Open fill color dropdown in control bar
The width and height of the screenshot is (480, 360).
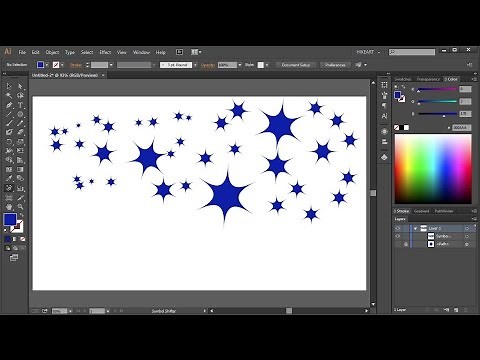(x=47, y=65)
